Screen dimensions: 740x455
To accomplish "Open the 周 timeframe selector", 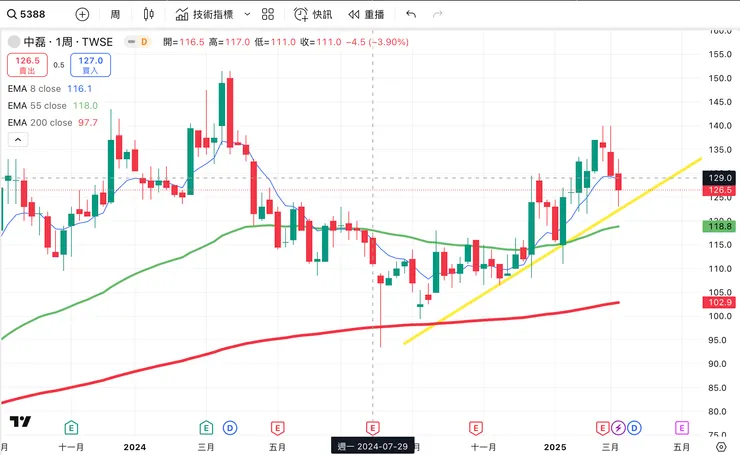I will click(x=115, y=15).
